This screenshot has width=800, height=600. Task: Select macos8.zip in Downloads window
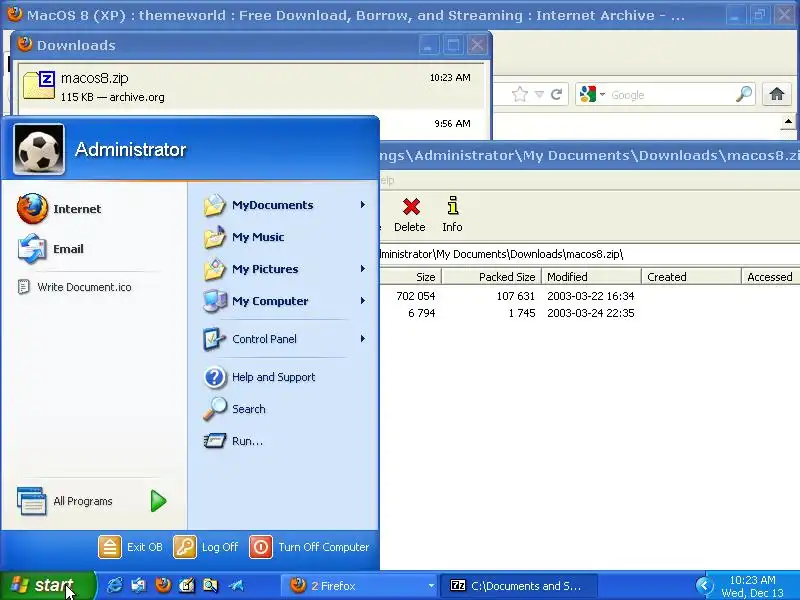pyautogui.click(x=251, y=86)
